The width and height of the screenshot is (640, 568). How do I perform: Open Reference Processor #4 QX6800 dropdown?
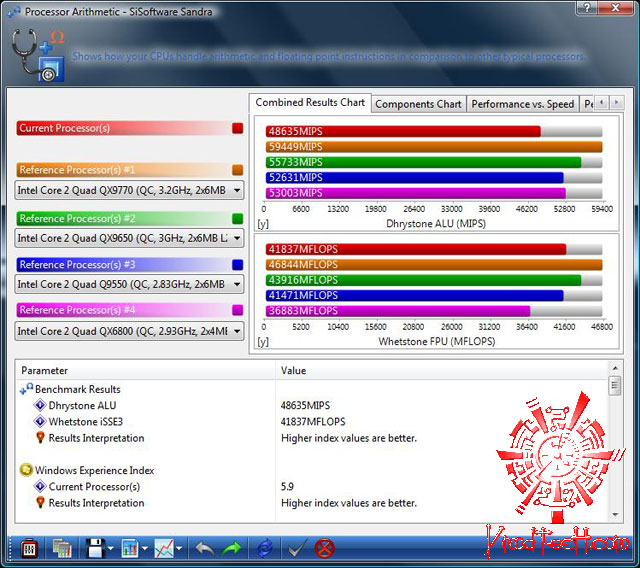point(129,331)
